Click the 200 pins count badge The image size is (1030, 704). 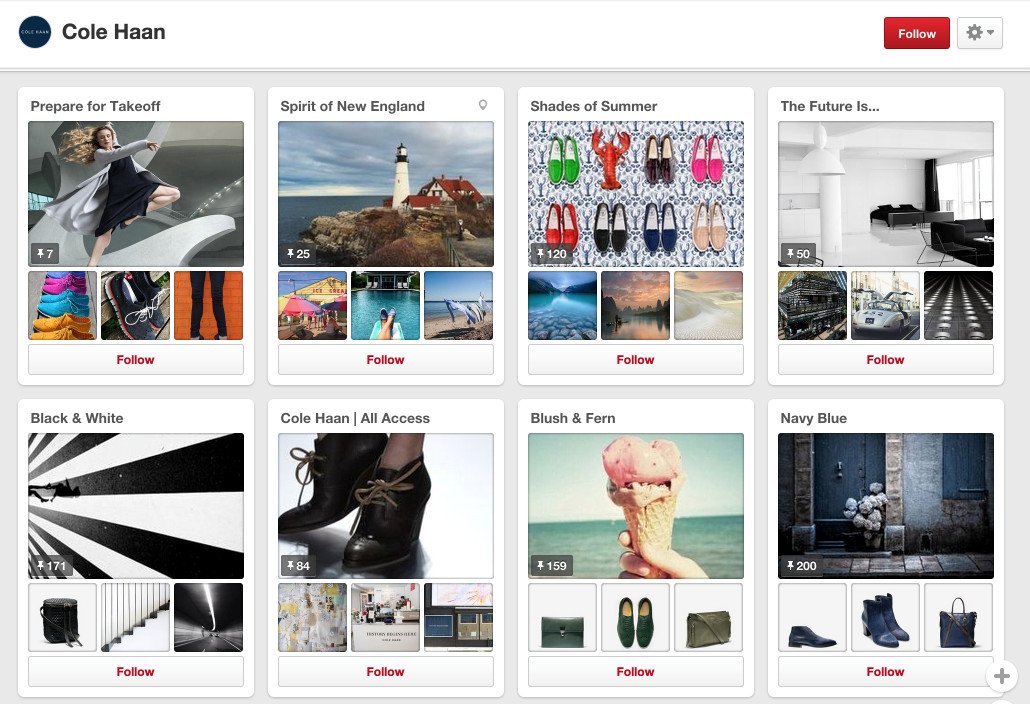(801, 565)
